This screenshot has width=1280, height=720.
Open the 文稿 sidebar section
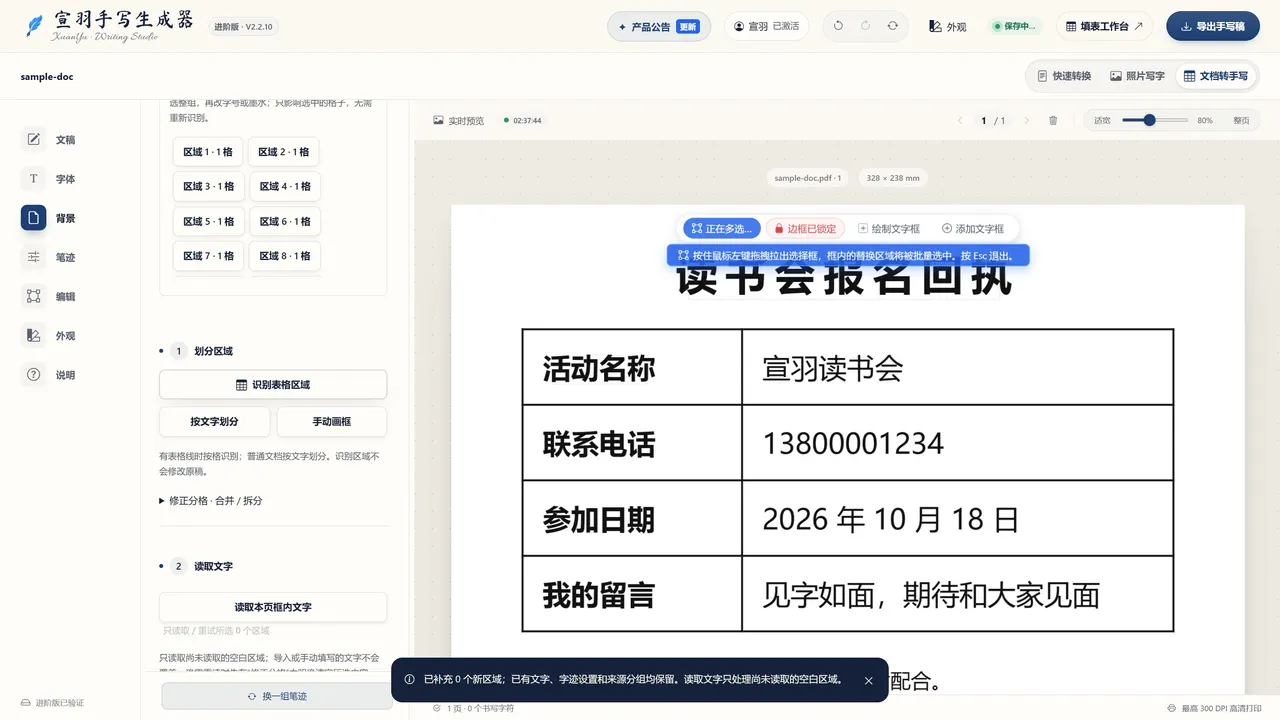tap(50, 139)
